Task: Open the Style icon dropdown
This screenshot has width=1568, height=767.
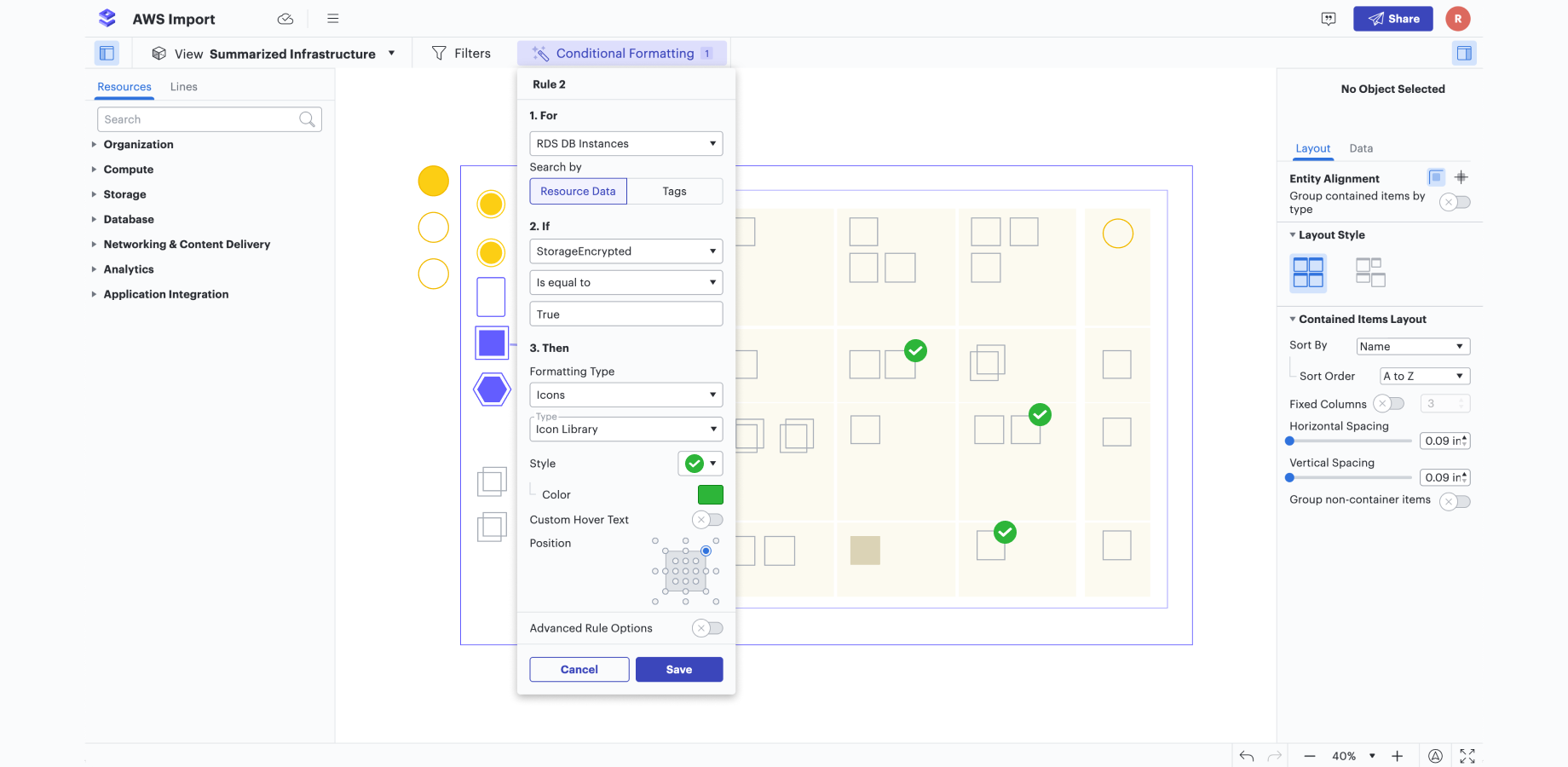Action: 700,464
